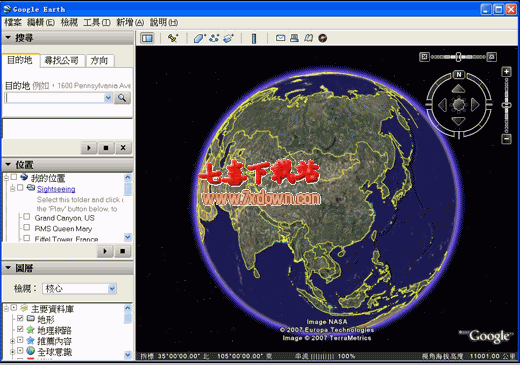
Task: Click the Print toolbar icon
Action: 294,38
